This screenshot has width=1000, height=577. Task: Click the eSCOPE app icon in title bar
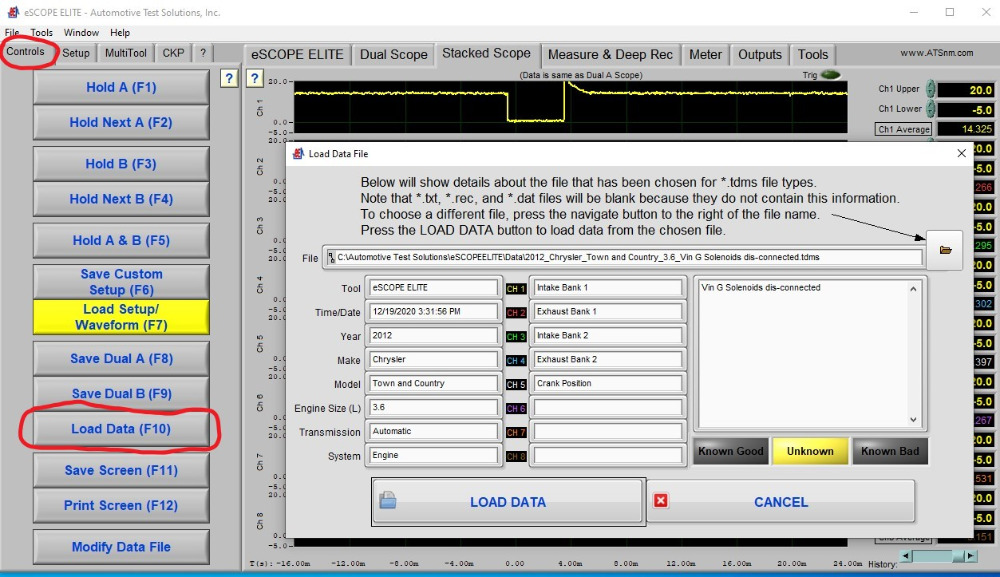pyautogui.click(x=12, y=12)
